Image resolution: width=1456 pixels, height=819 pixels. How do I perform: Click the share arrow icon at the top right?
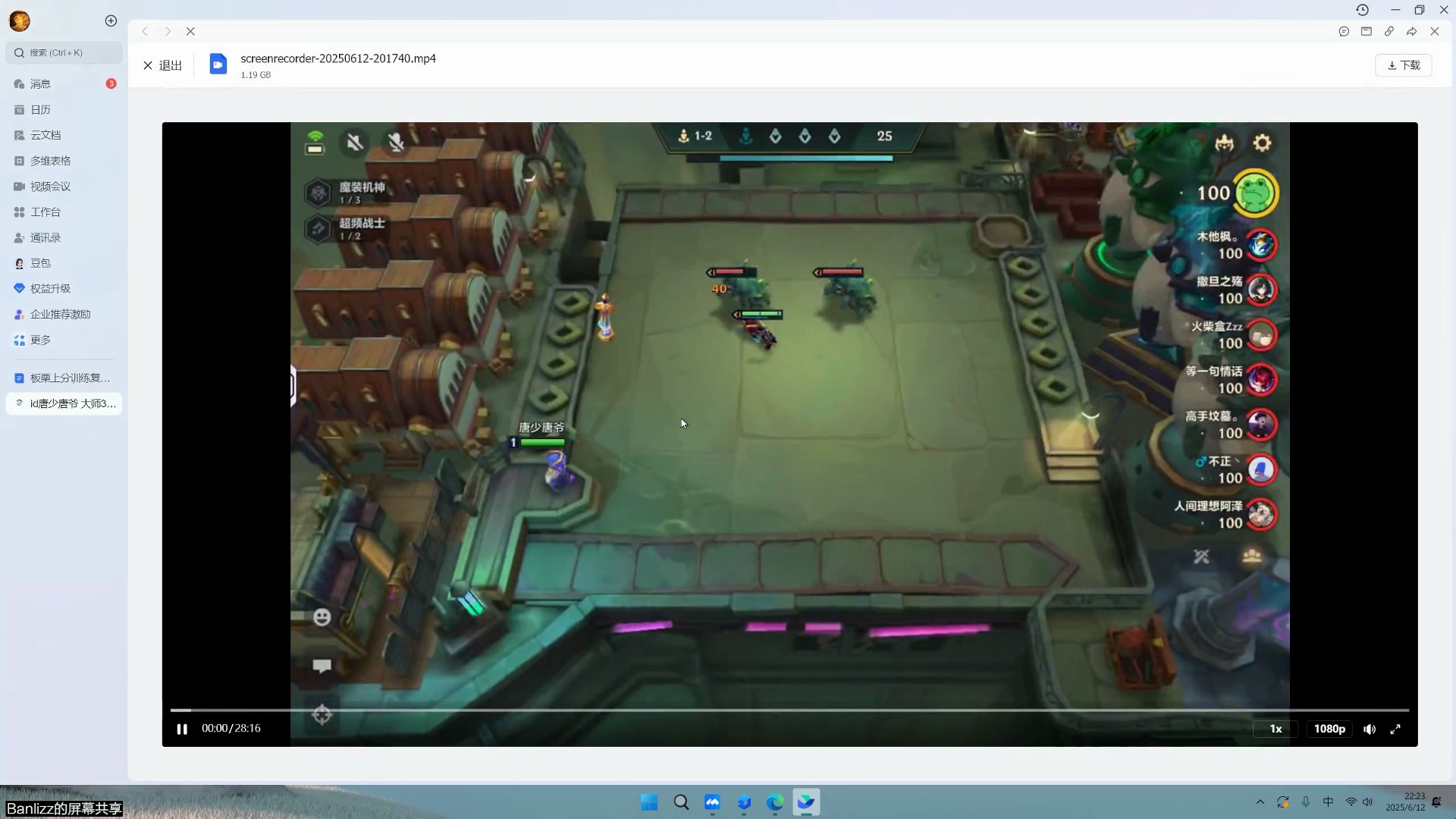coord(1411,31)
